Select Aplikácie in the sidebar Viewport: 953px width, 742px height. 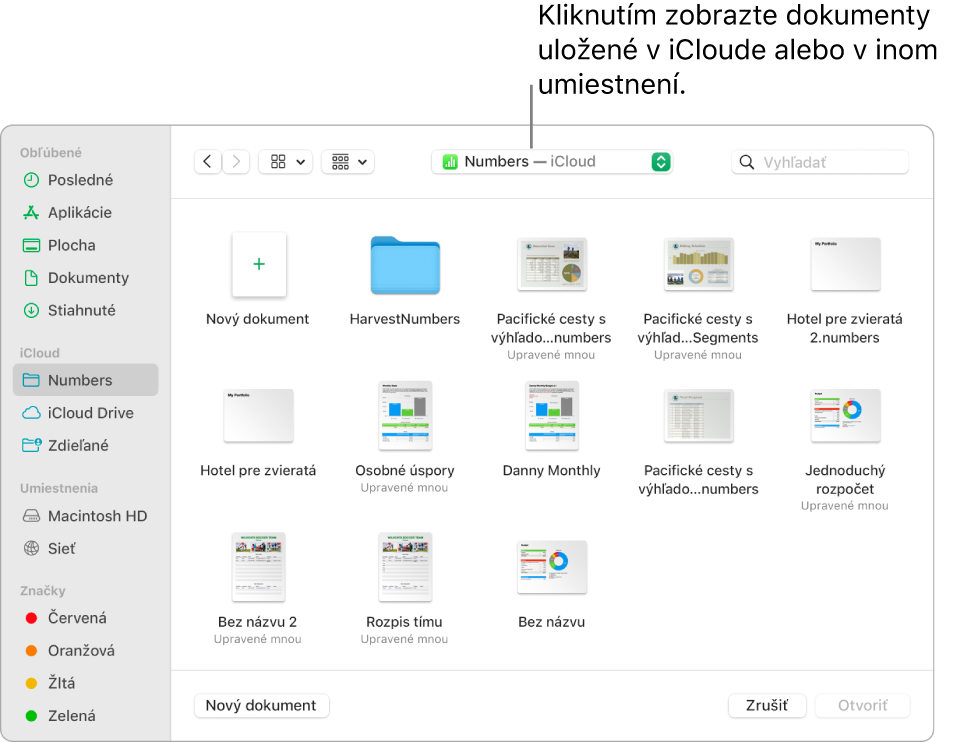point(86,213)
